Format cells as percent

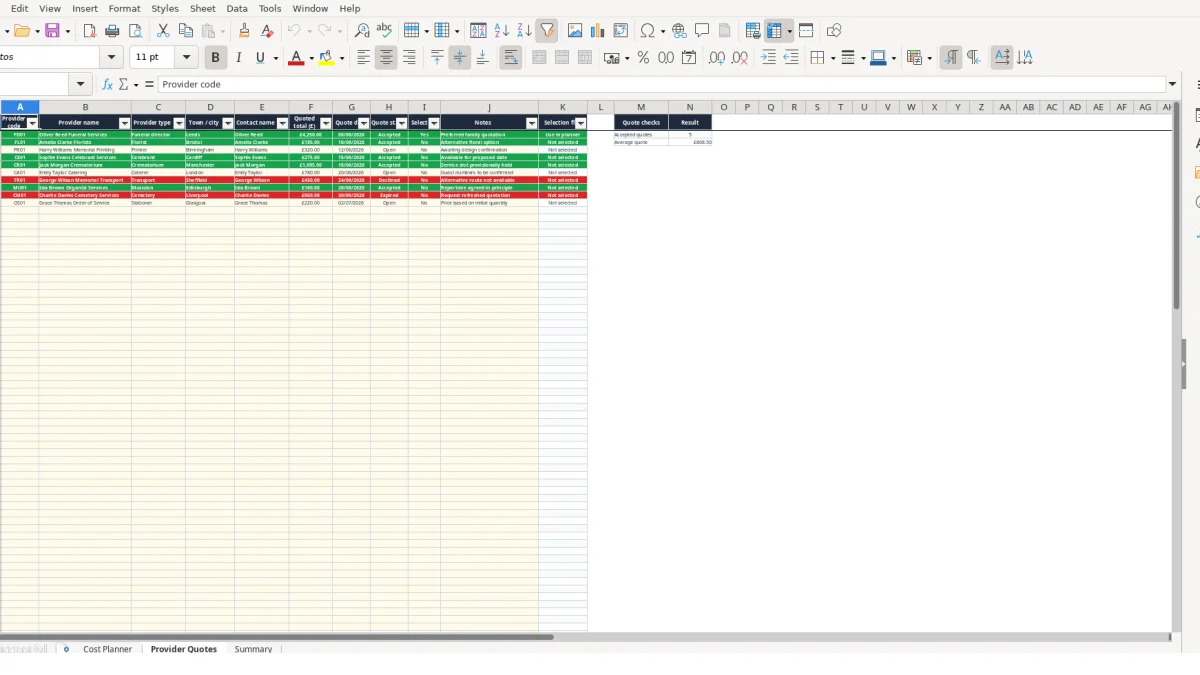tap(643, 58)
